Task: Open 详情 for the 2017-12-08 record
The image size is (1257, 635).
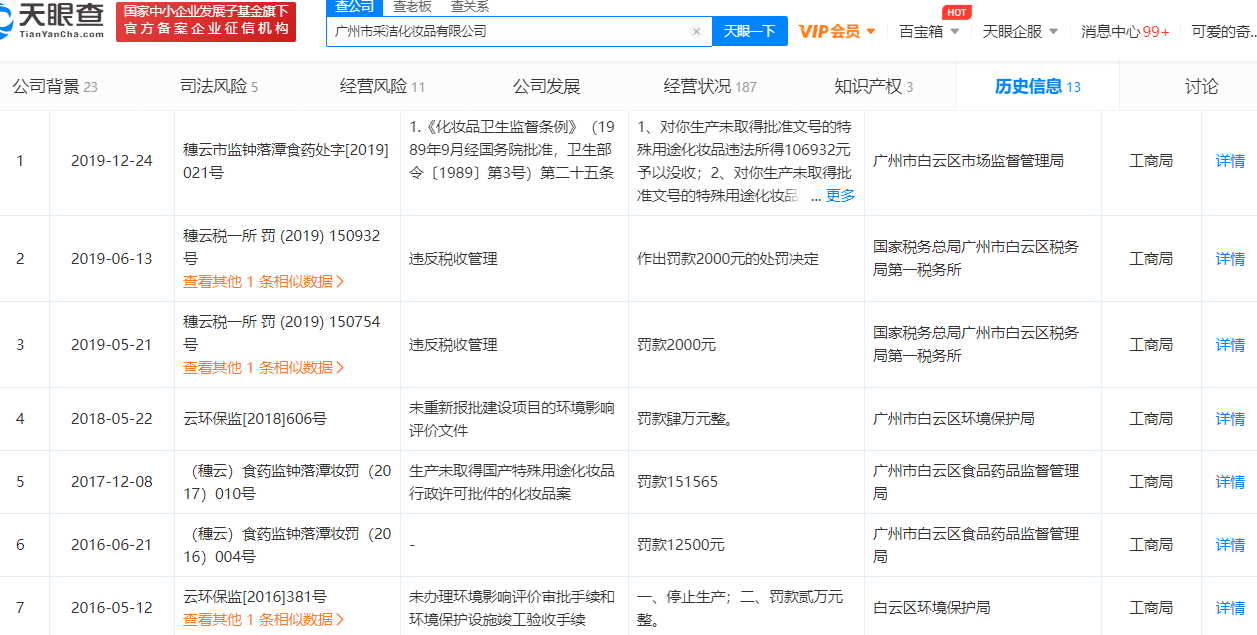Action: click(x=1230, y=482)
